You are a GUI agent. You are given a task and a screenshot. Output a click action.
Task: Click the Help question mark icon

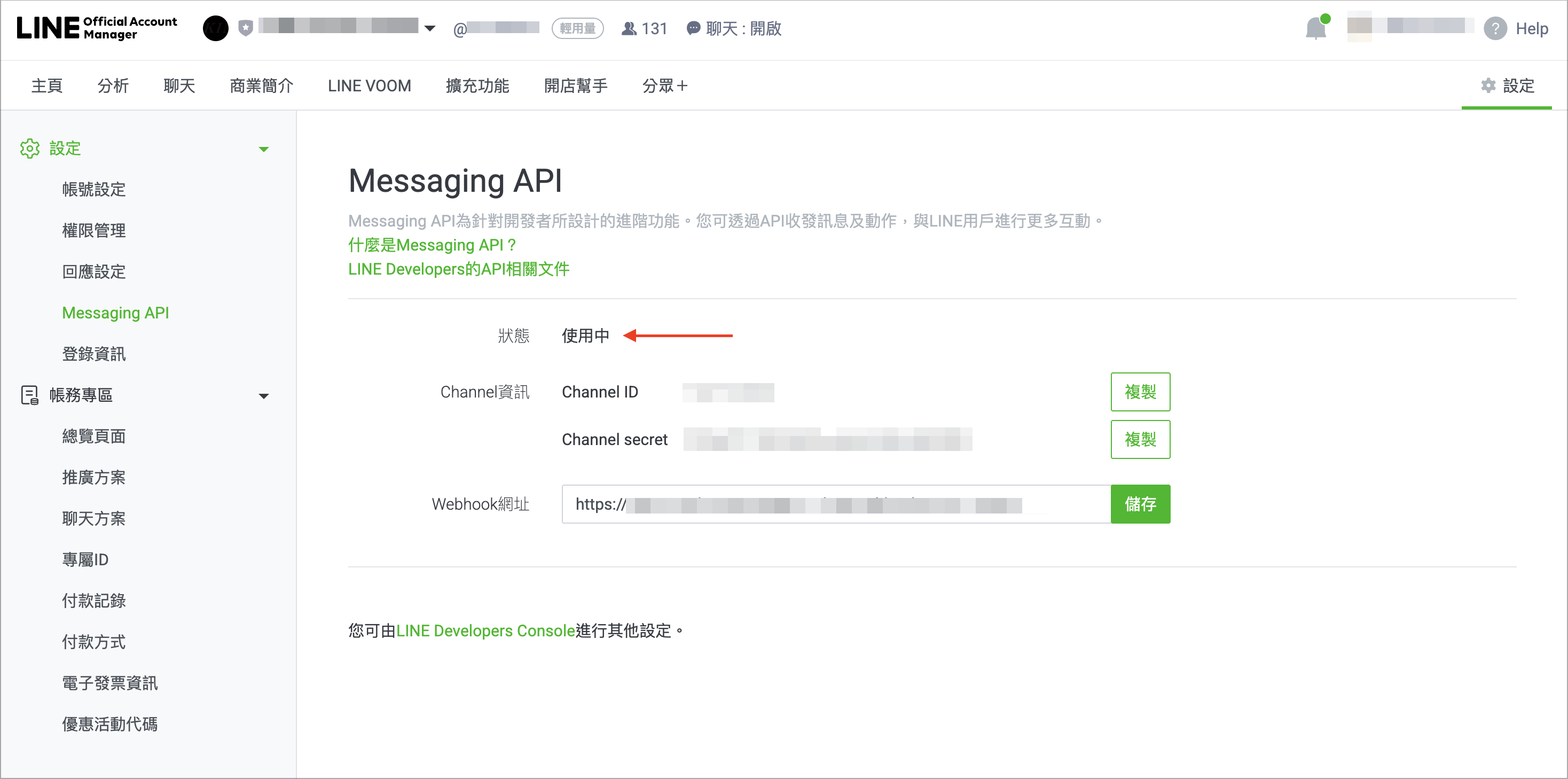click(1495, 28)
